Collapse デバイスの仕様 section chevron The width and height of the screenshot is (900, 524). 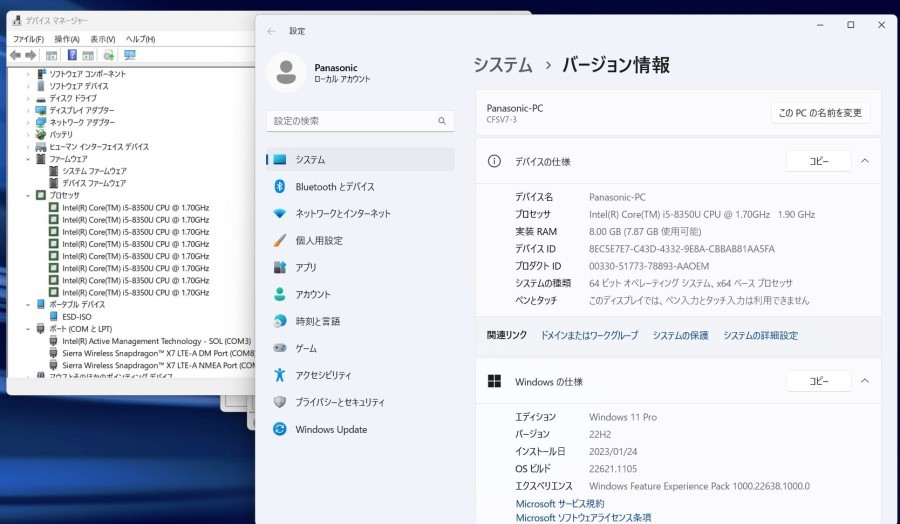pyautogui.click(x=865, y=161)
